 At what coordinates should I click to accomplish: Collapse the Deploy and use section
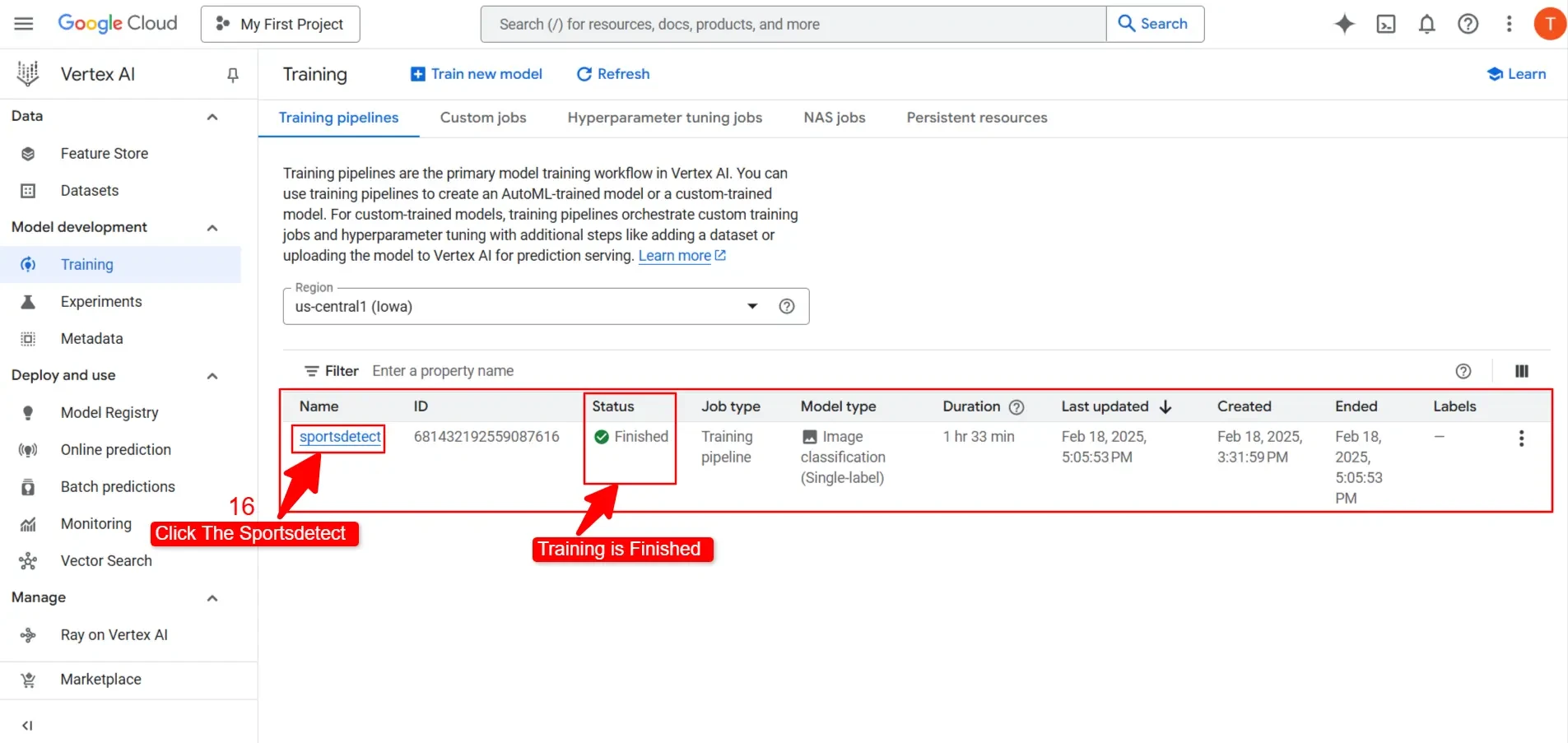pos(212,376)
